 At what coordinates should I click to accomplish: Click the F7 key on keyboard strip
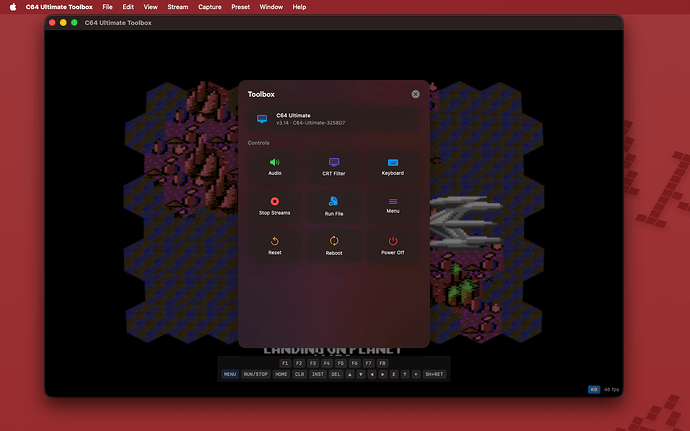pyautogui.click(x=368, y=363)
